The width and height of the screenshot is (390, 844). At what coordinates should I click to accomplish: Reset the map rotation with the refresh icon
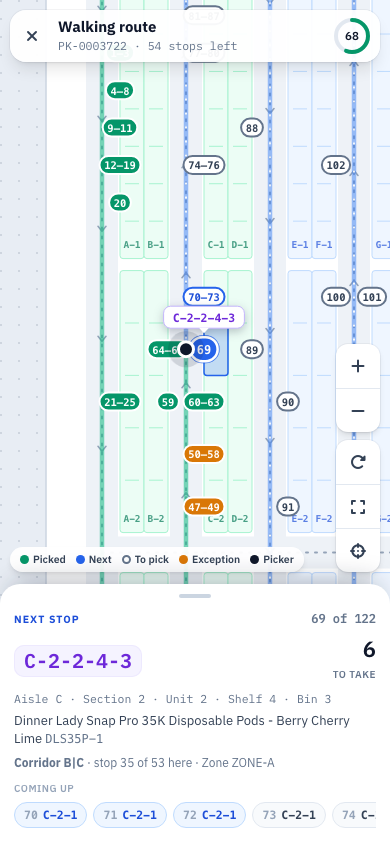tap(358, 462)
